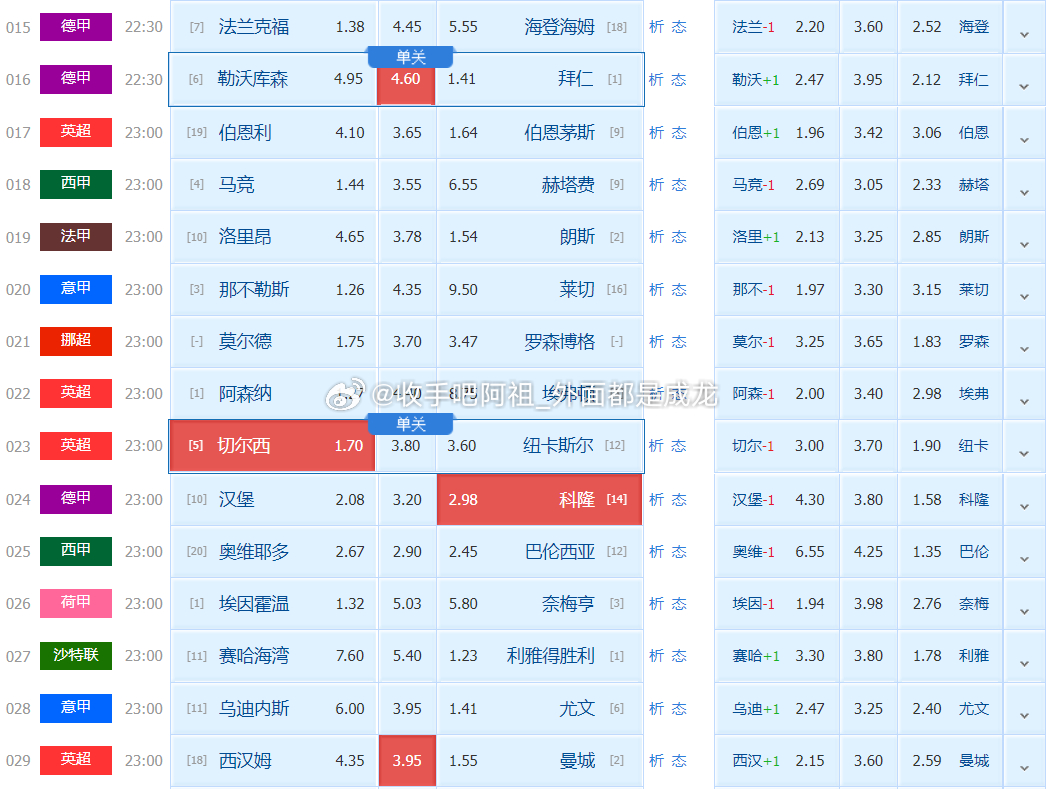Click the 荷甲 league tag on match 026
1046x789 pixels.
coord(75,603)
